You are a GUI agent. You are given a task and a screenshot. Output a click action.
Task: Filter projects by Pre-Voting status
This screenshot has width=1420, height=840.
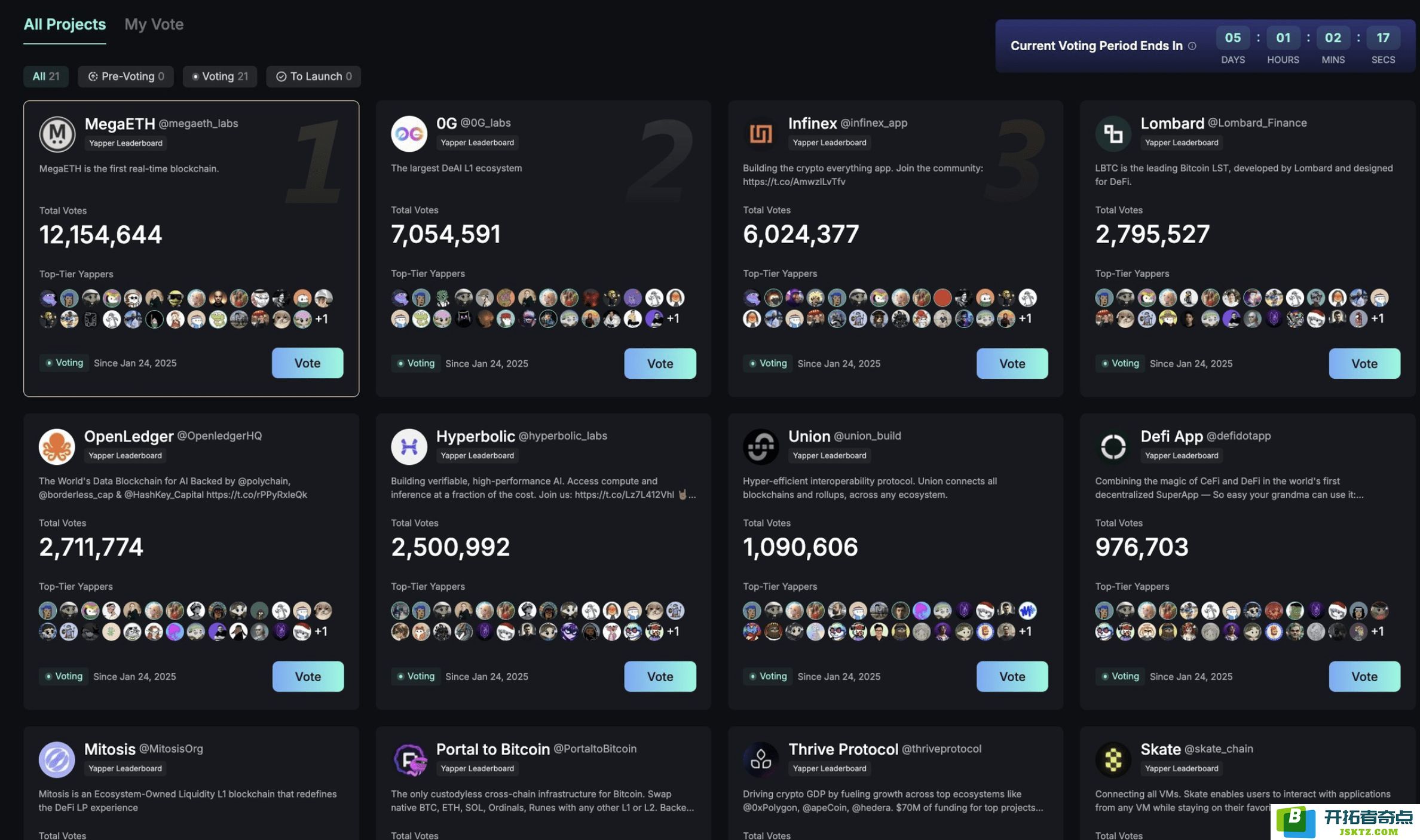tap(126, 76)
